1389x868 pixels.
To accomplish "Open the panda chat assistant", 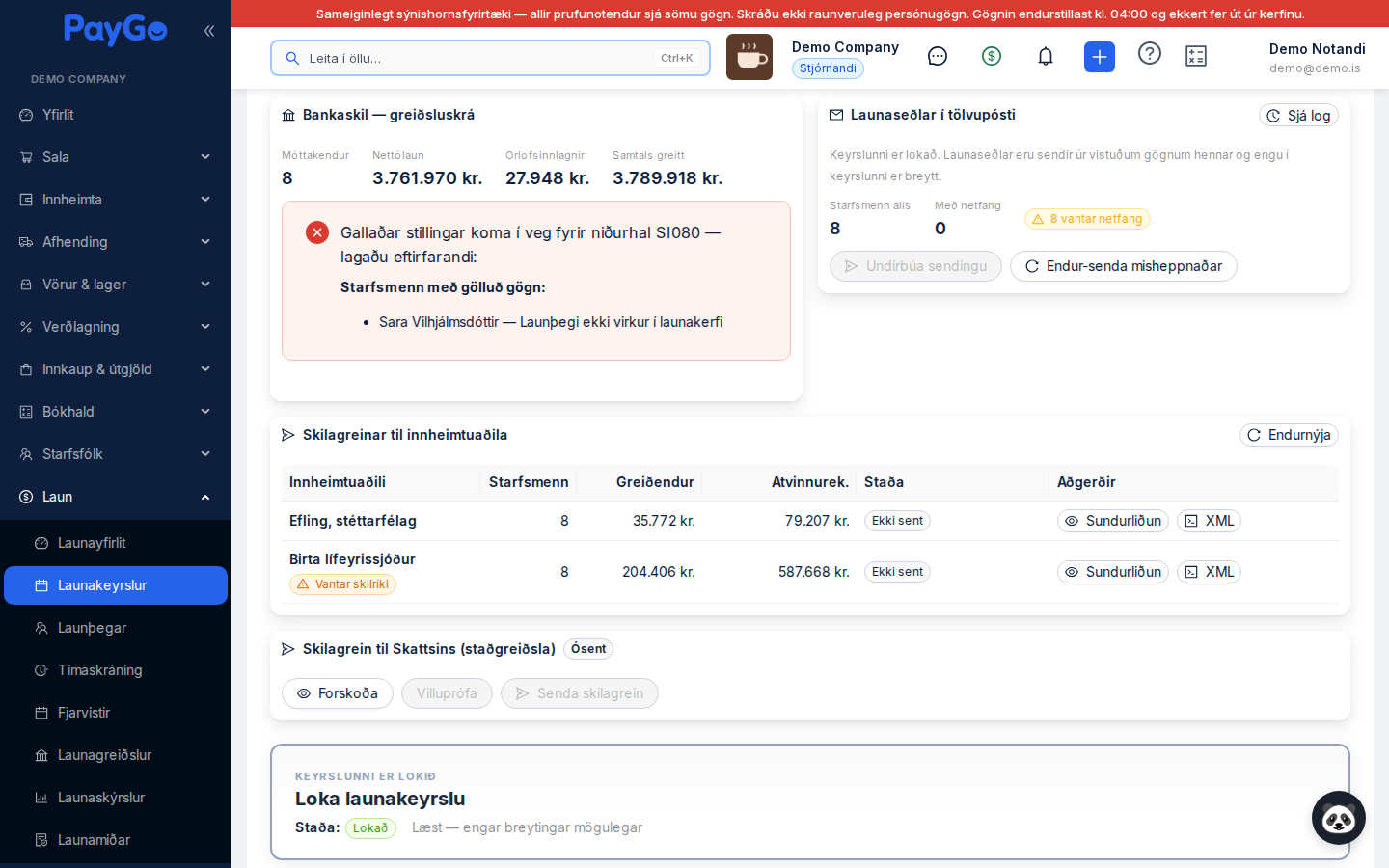I will (1339, 818).
